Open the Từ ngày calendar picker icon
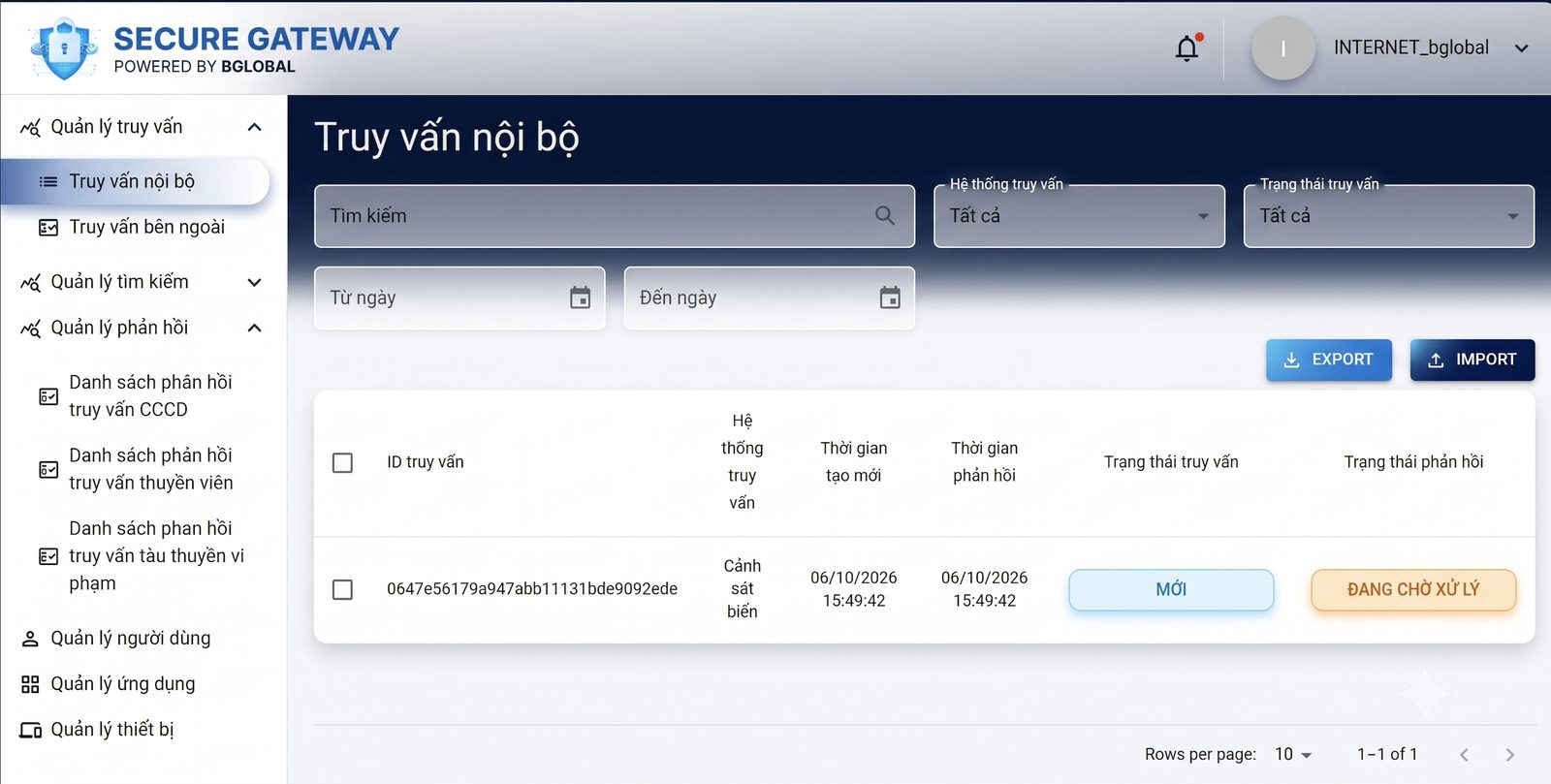This screenshot has height=784, width=1551. coord(580,298)
